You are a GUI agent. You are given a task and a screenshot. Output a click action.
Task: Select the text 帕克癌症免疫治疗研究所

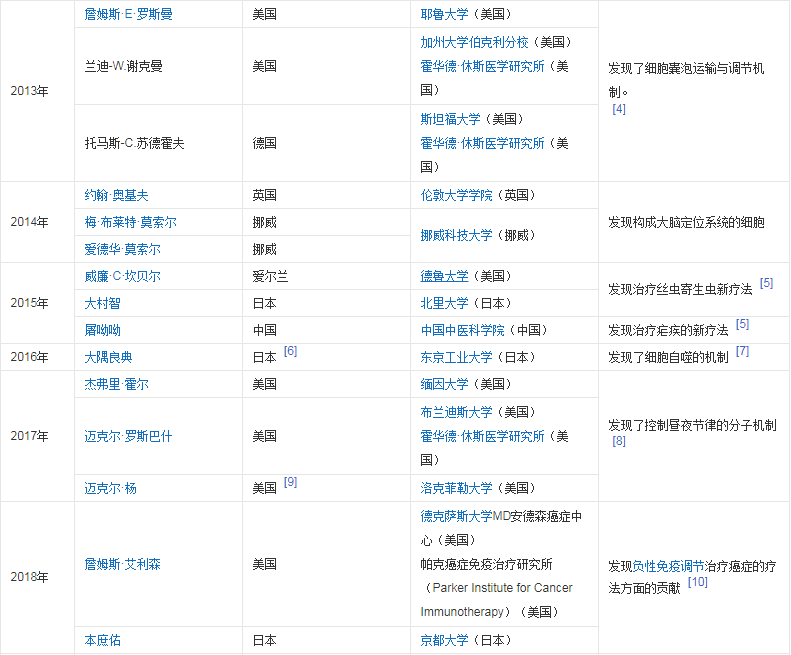(486, 564)
